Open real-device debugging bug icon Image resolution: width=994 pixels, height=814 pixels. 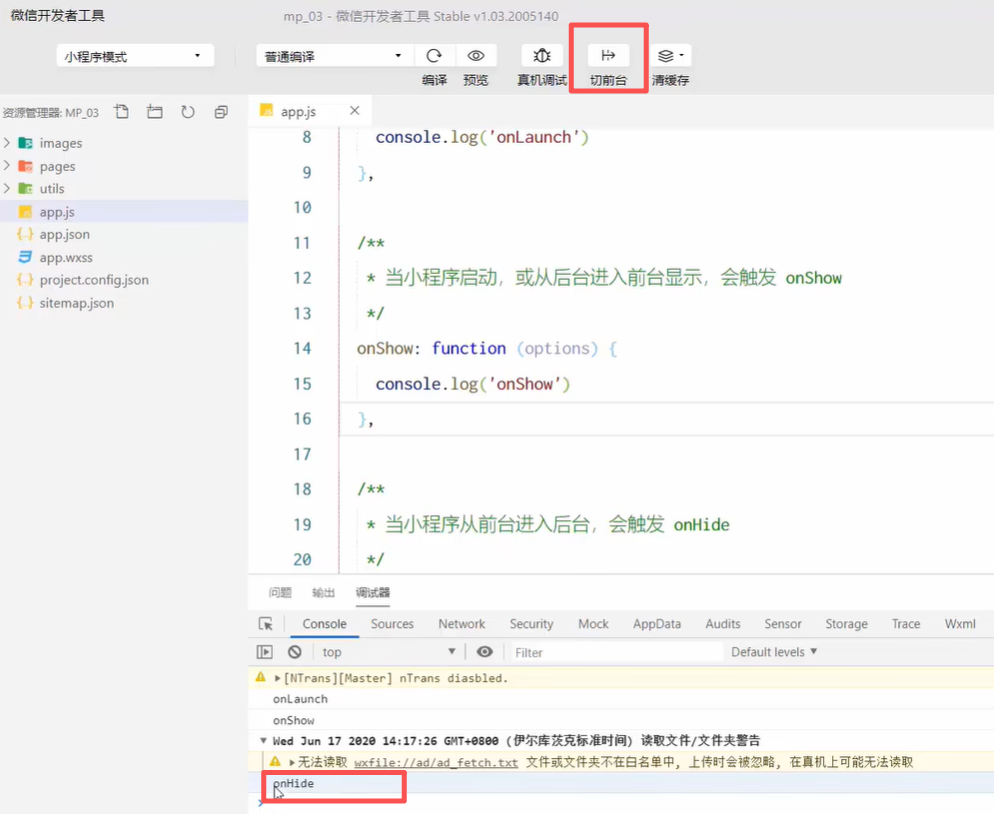542,56
